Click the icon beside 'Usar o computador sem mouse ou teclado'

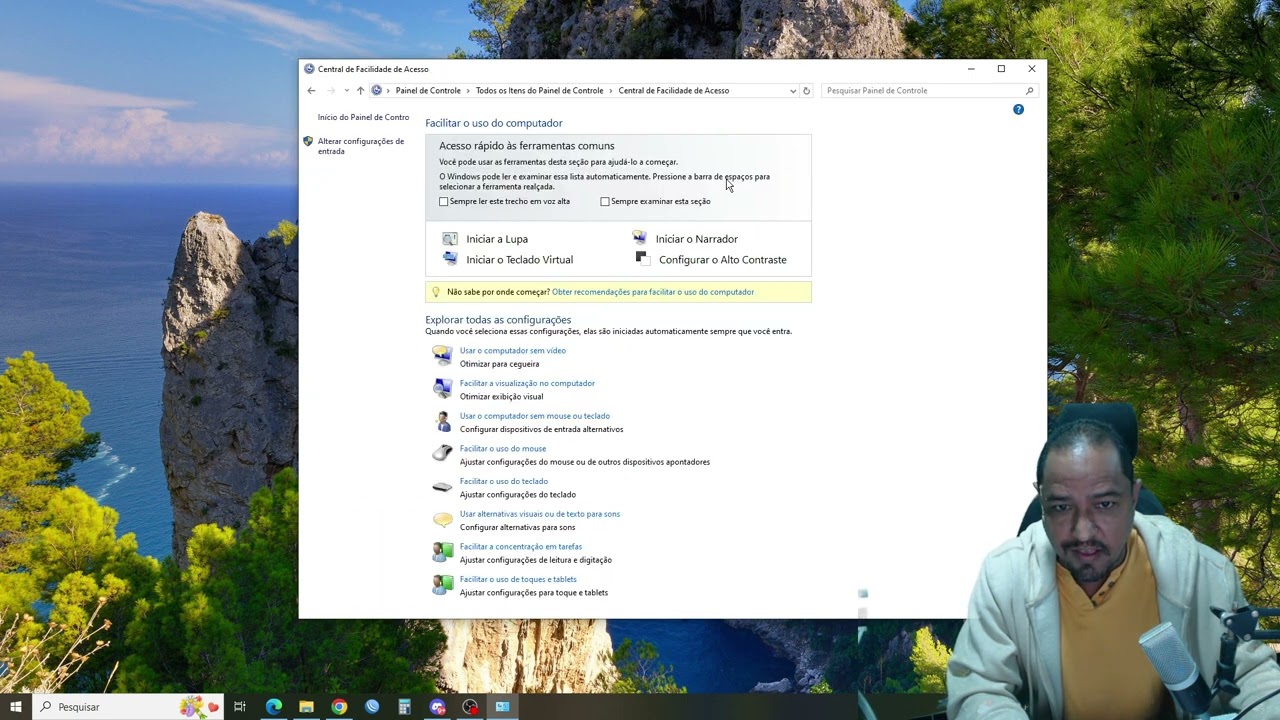(442, 422)
